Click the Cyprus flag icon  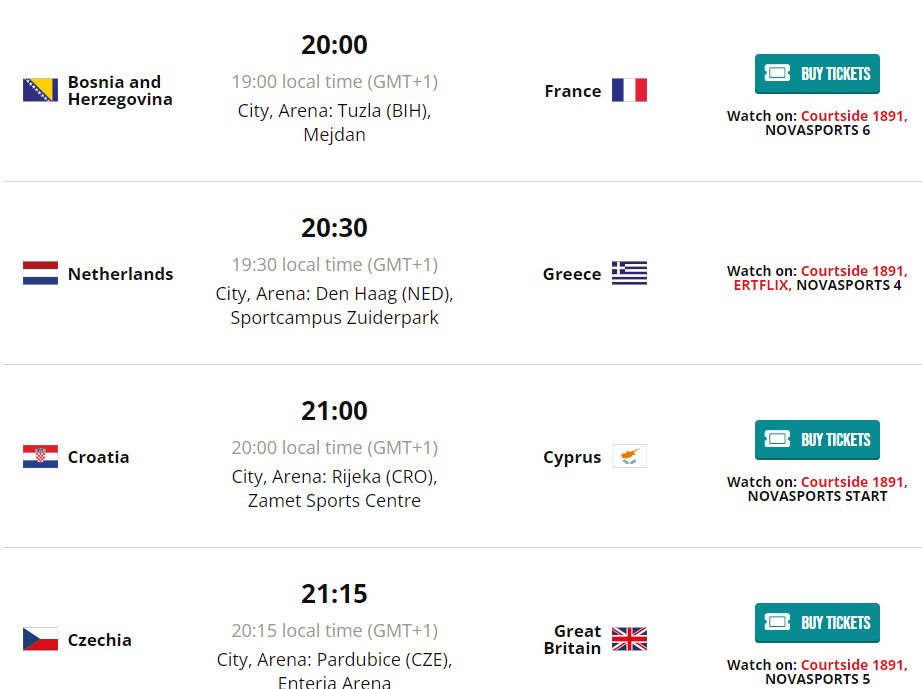click(629, 457)
